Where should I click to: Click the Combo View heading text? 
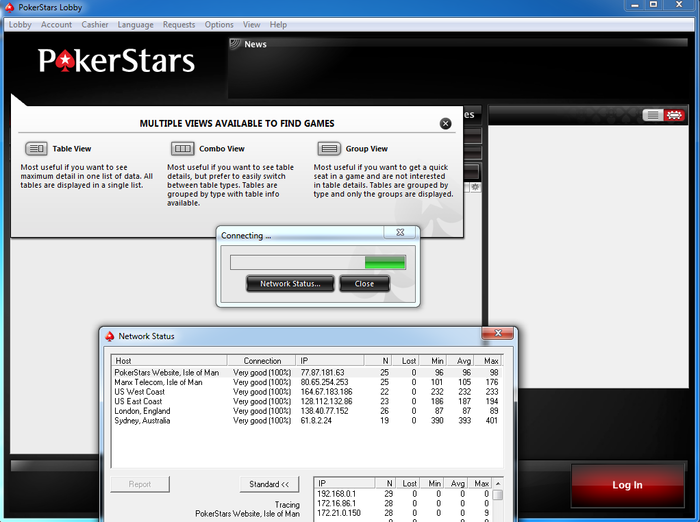[x=222, y=149]
